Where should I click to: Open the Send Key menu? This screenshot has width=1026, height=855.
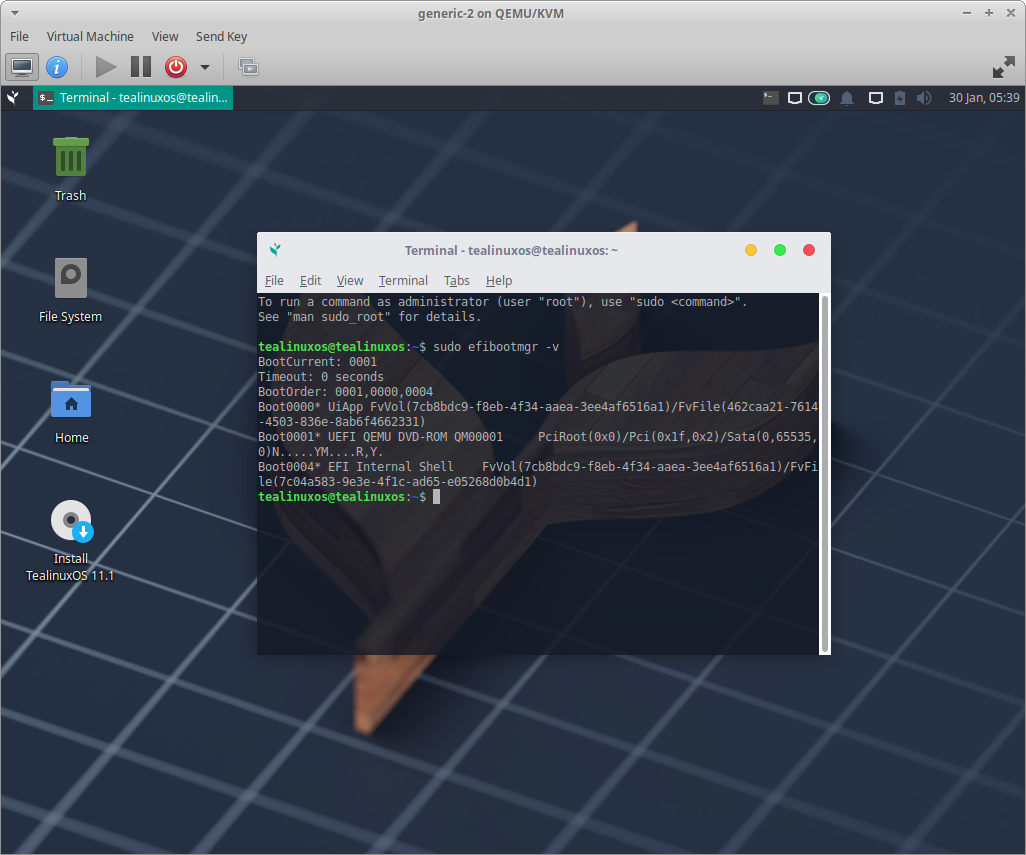click(221, 37)
